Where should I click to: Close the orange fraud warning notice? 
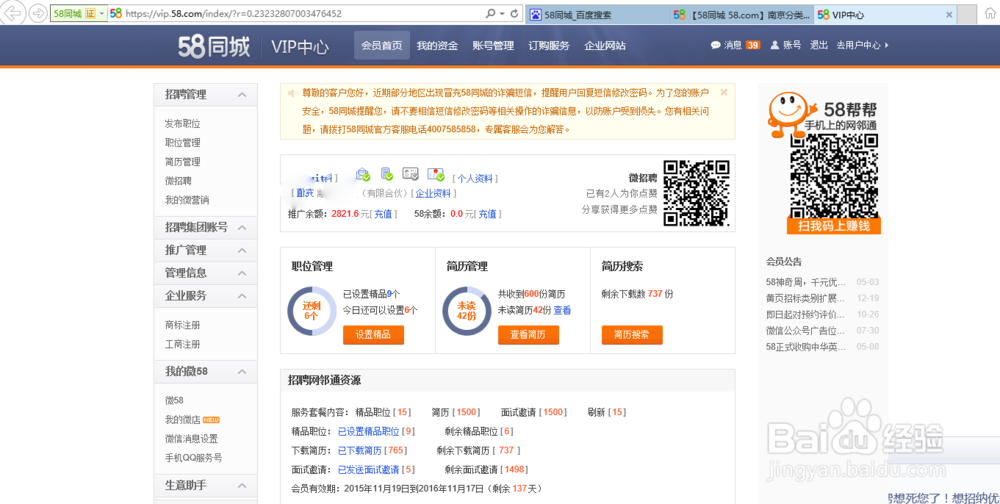tap(724, 92)
